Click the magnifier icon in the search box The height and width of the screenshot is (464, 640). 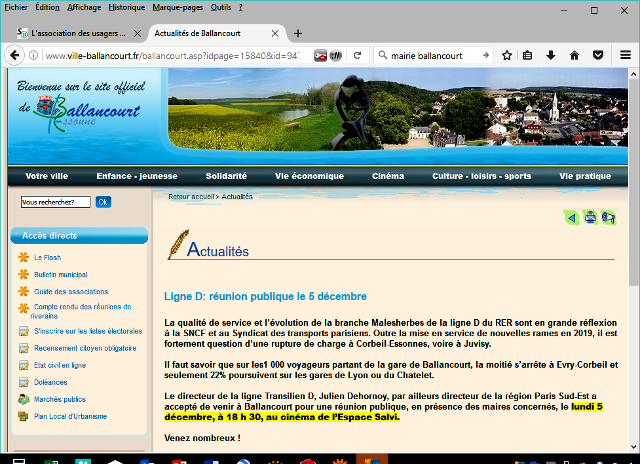coord(382,55)
